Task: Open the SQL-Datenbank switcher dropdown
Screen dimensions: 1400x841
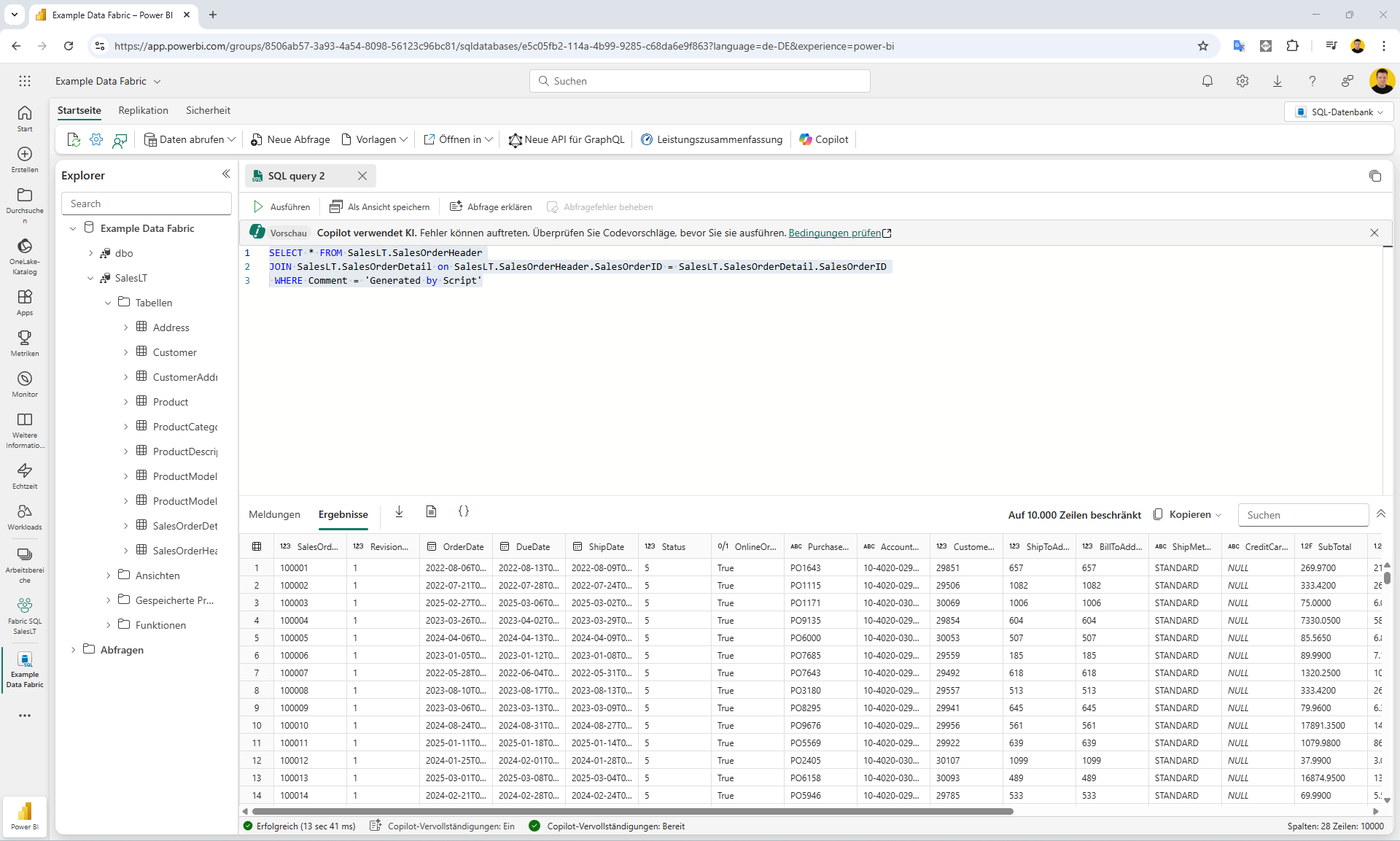Action: coord(1339,112)
